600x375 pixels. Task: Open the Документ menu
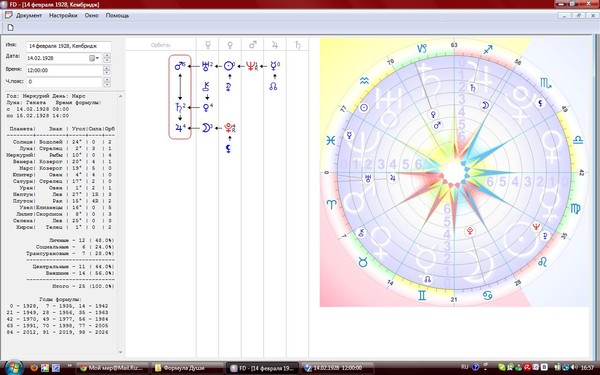point(29,16)
